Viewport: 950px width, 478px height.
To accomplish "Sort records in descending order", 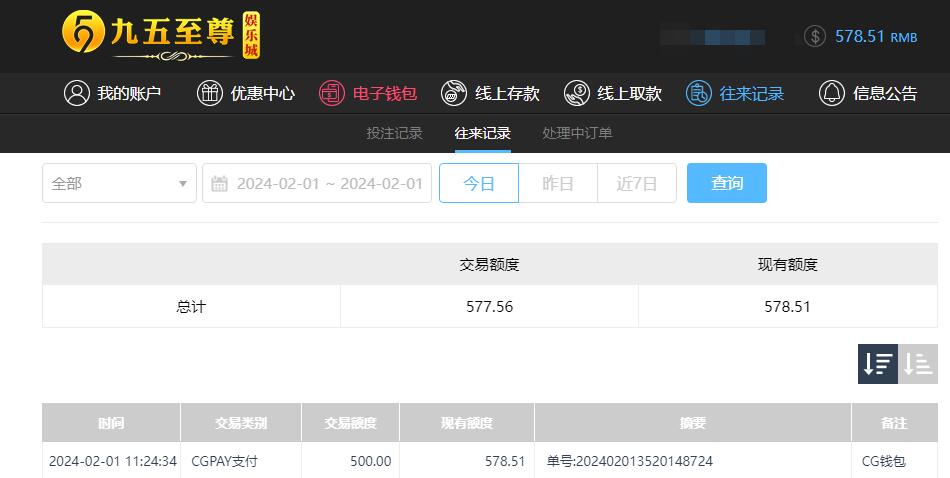I will point(878,363).
